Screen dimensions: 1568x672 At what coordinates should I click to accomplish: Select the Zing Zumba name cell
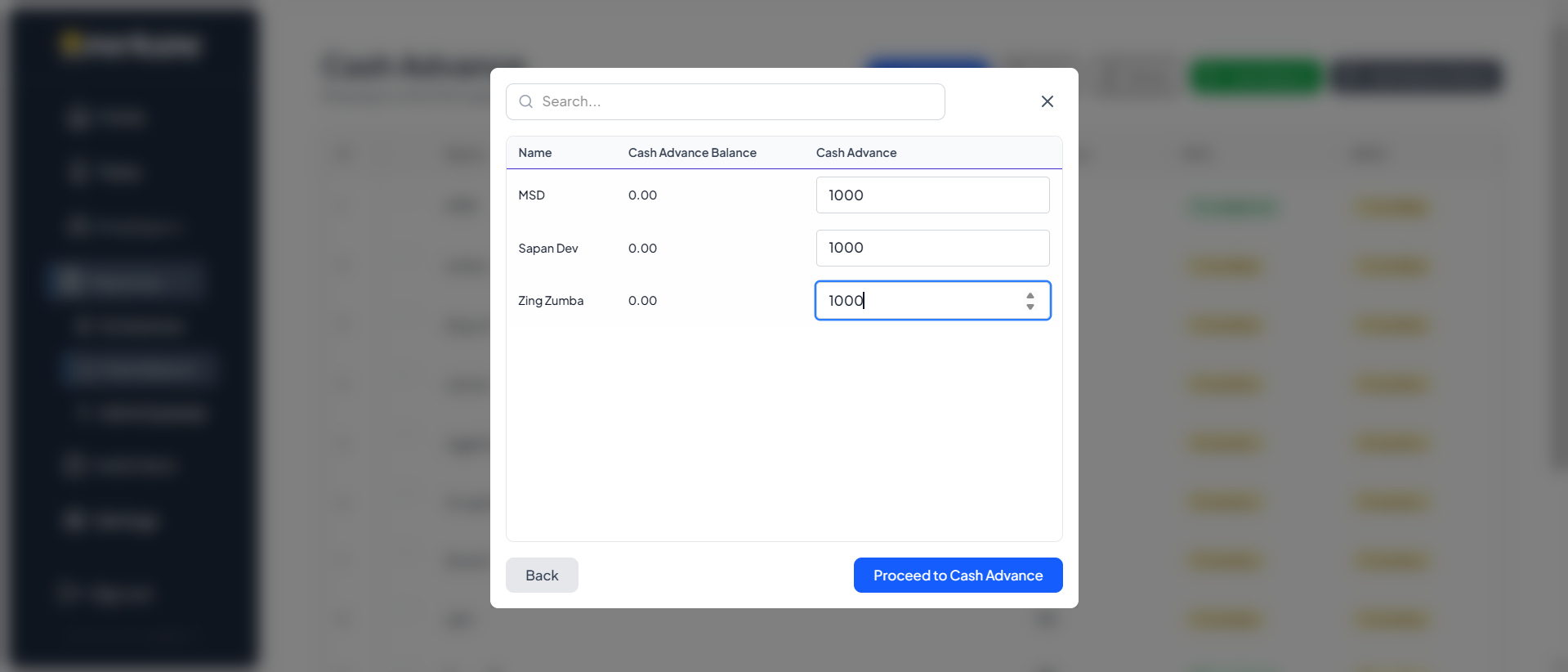tap(551, 301)
